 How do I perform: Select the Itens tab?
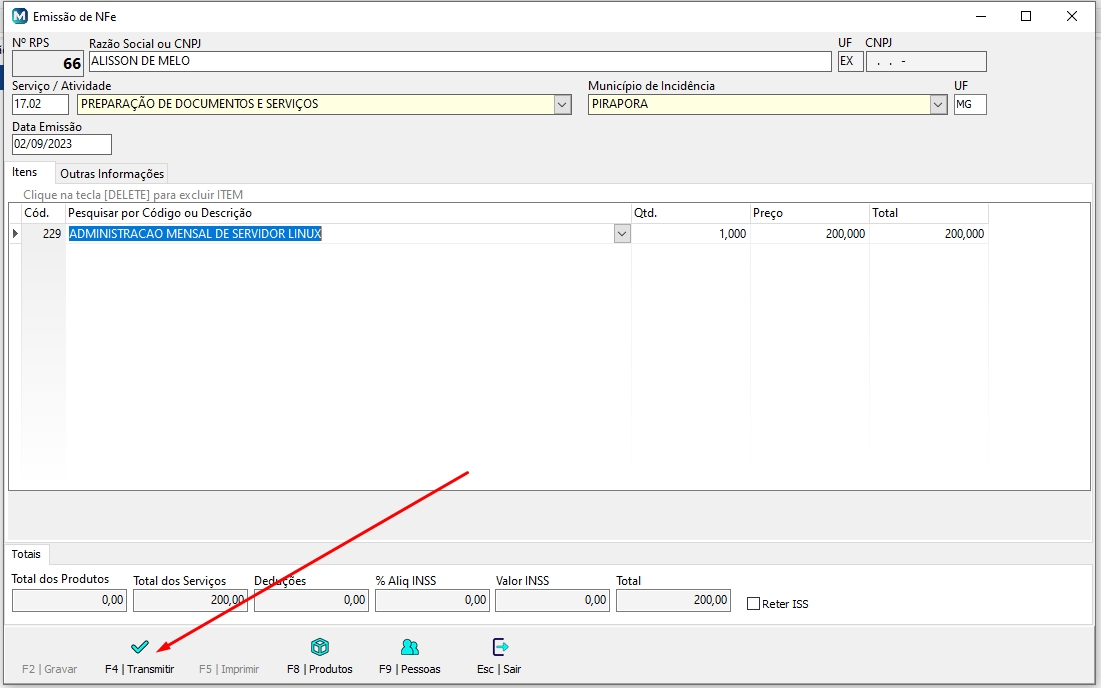(25, 172)
